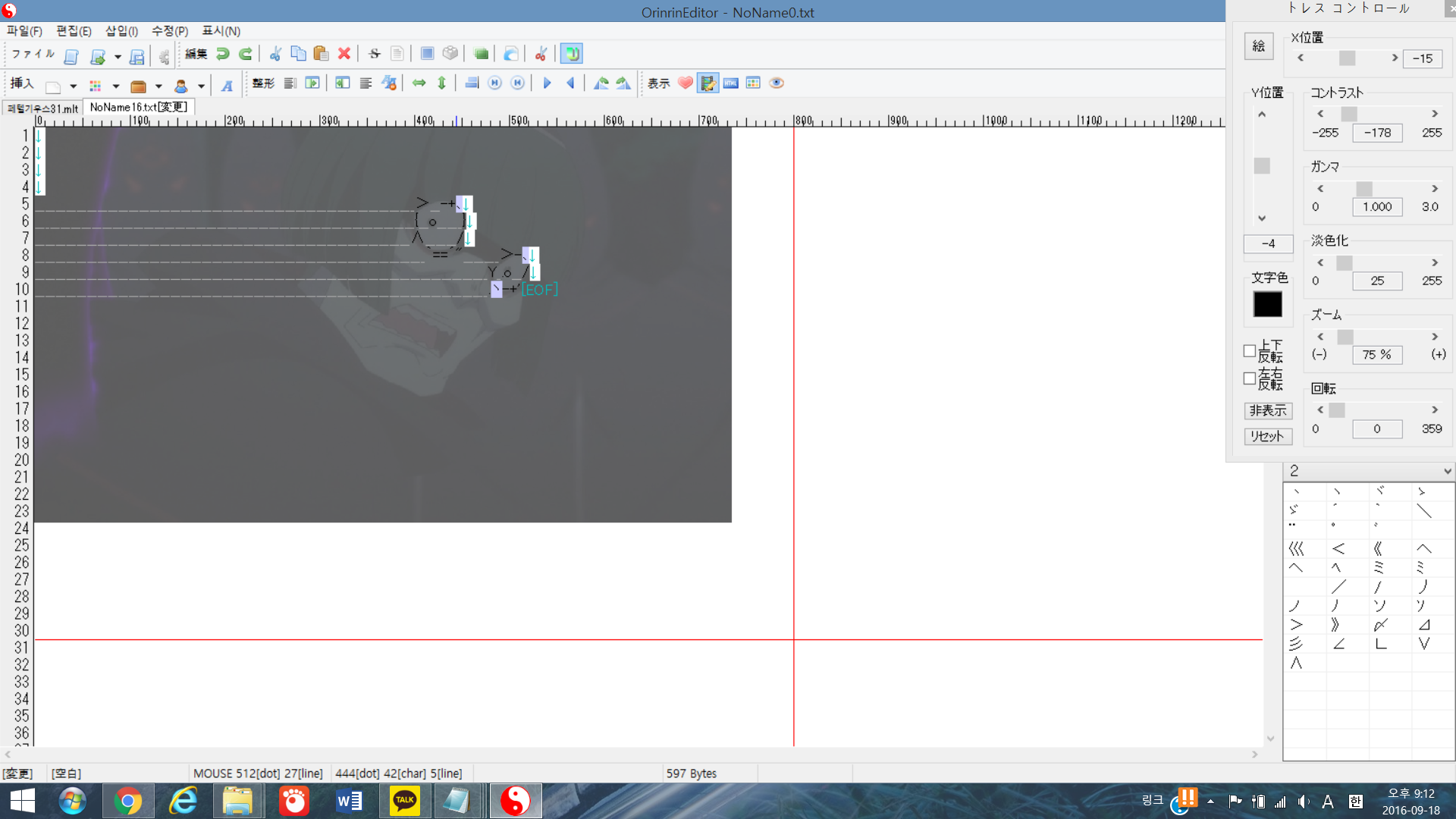This screenshot has height=819, width=1456.
Task: Click the paste clipboard icon
Action: [x=321, y=54]
